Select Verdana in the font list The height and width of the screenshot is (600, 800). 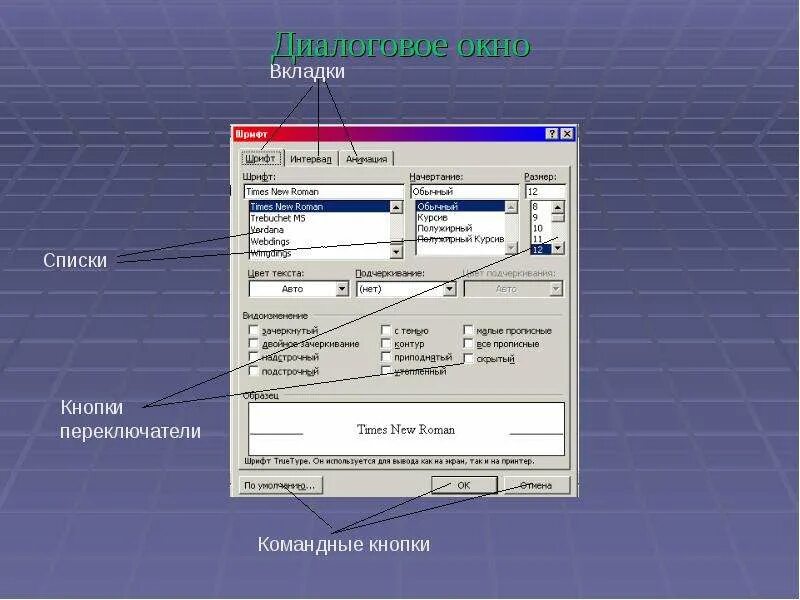[319, 230]
